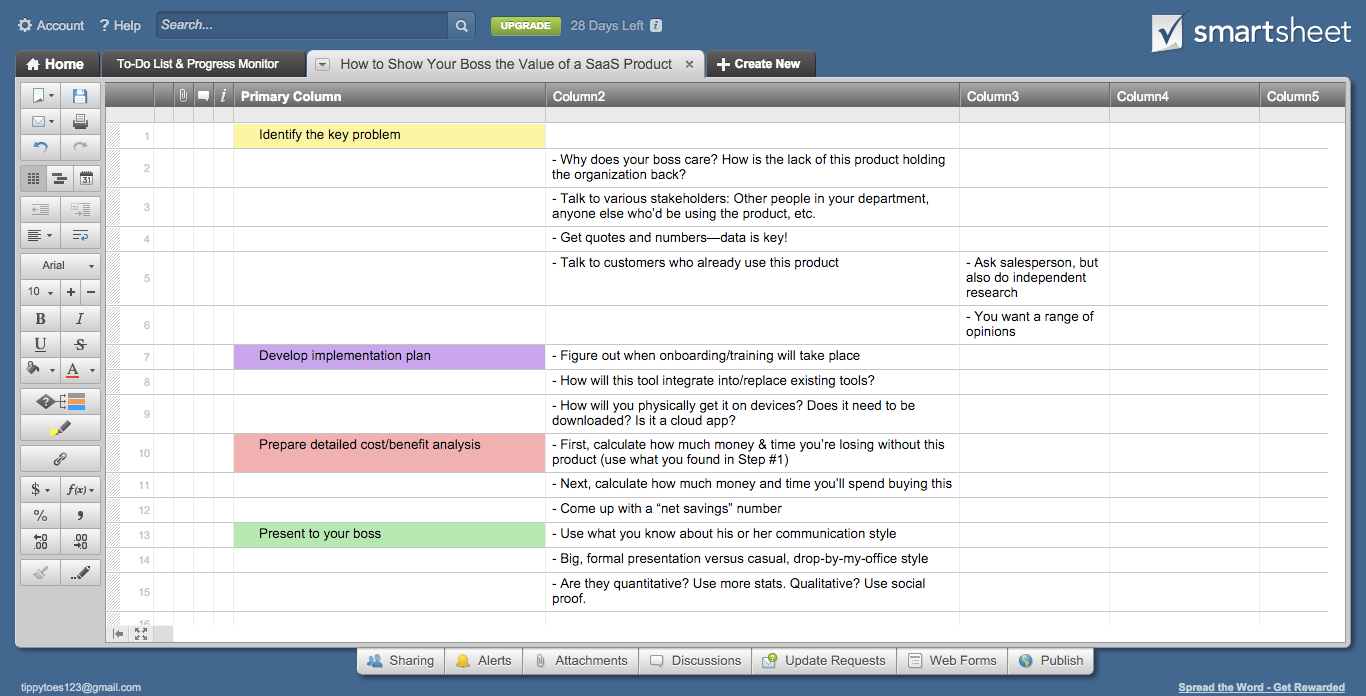The width and height of the screenshot is (1366, 696).
Task: Open the Arial font dropdown
Action: 60,266
